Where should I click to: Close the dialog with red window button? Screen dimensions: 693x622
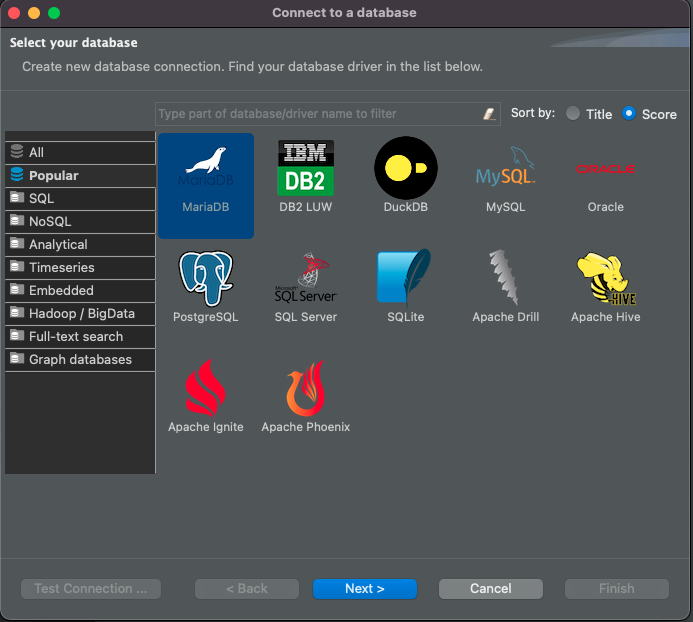14,13
